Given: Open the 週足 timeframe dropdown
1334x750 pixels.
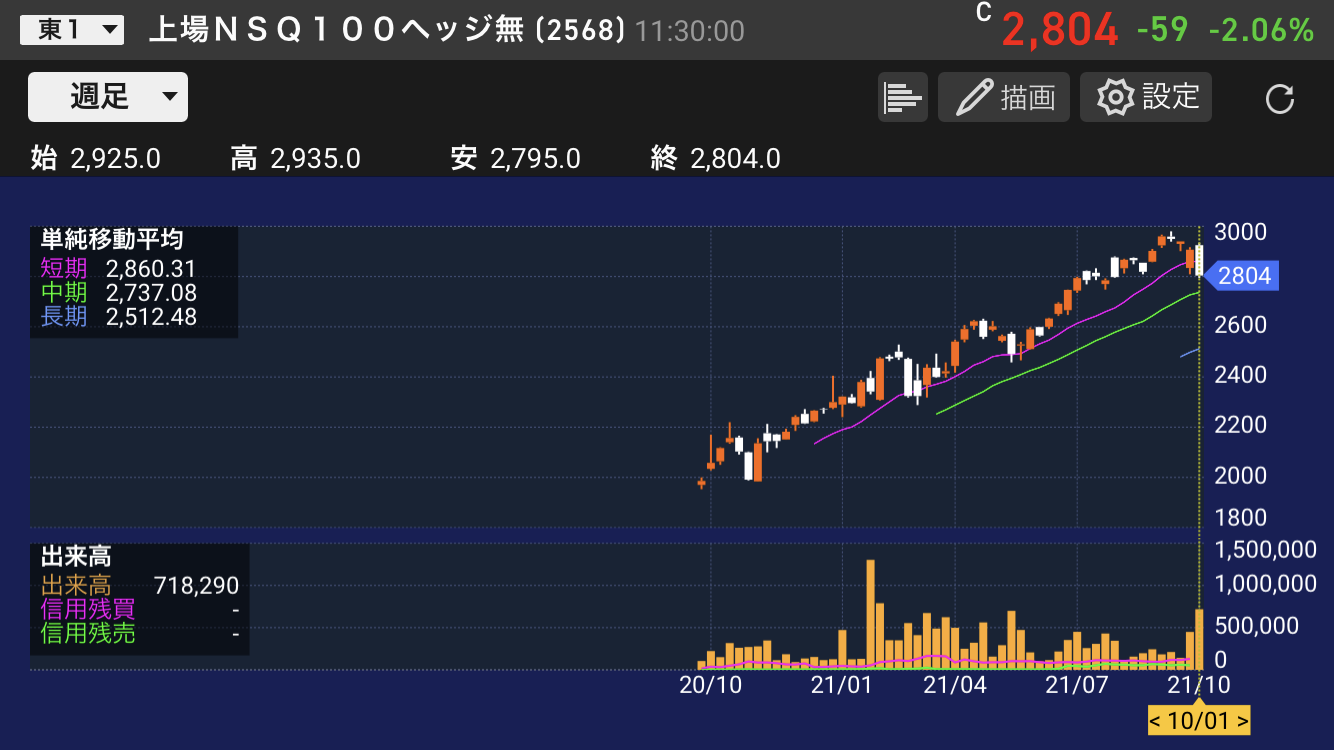Looking at the screenshot, I should point(108,97).
